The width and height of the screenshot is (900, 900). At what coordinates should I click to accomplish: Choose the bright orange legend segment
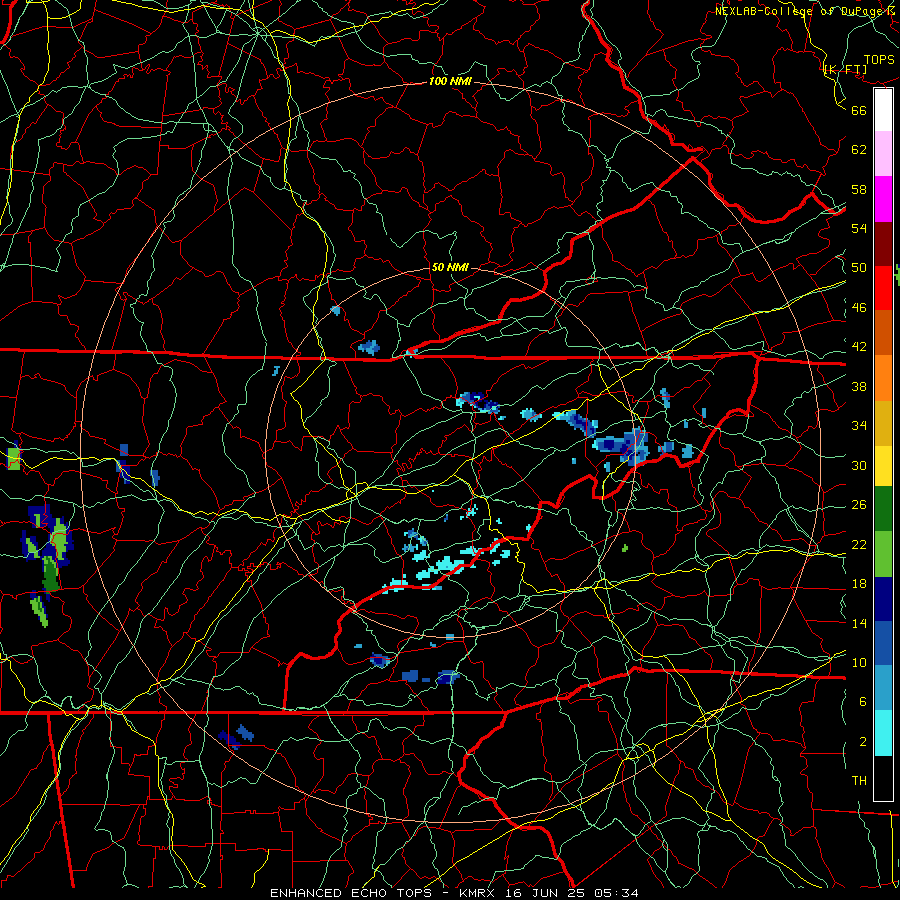coord(883,377)
